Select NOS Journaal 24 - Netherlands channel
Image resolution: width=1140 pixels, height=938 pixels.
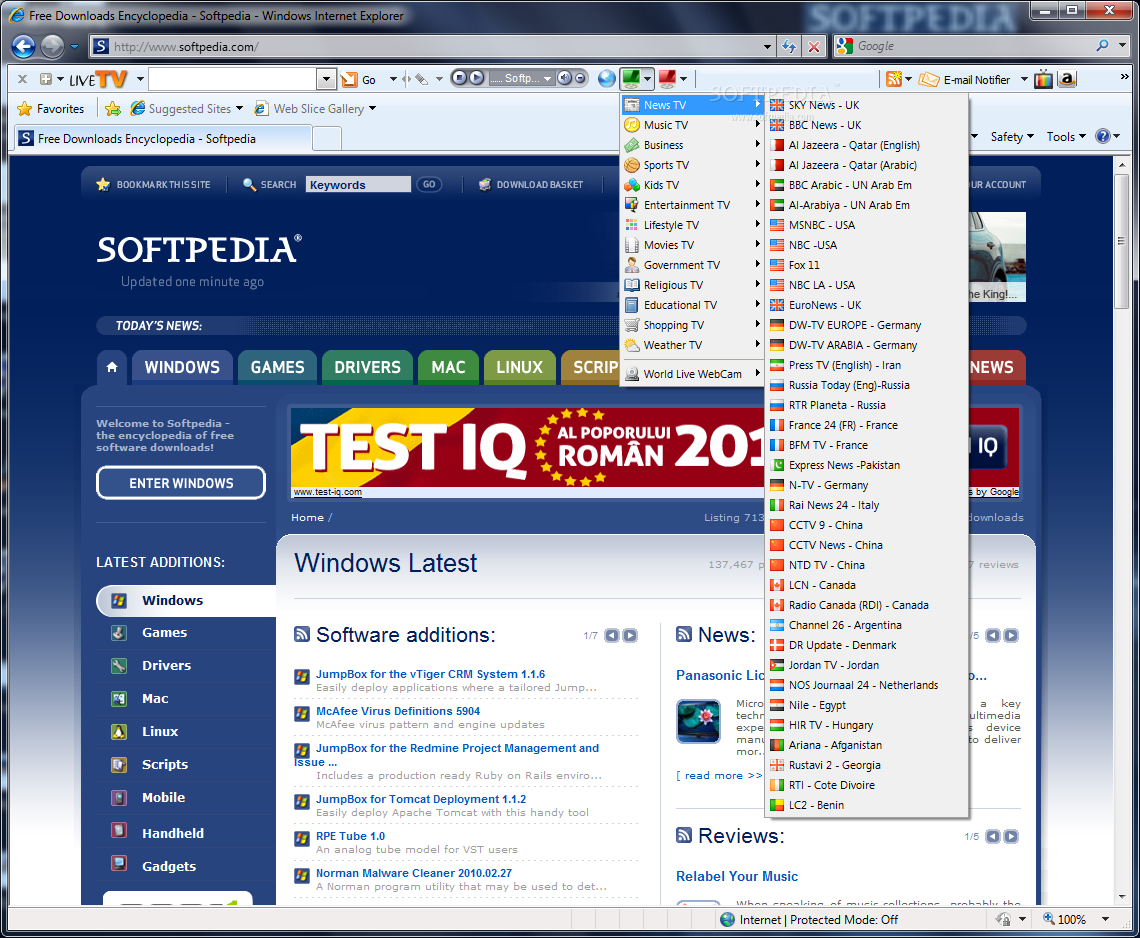867,685
